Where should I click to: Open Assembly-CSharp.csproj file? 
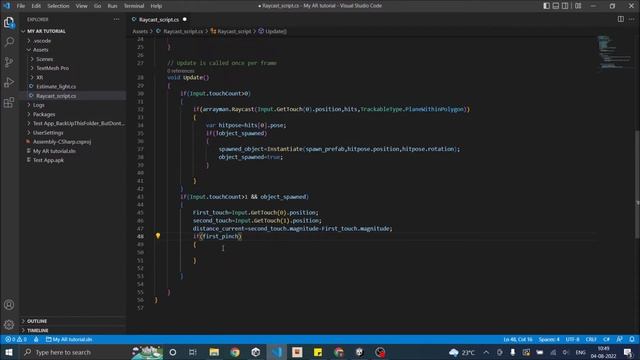73,142
